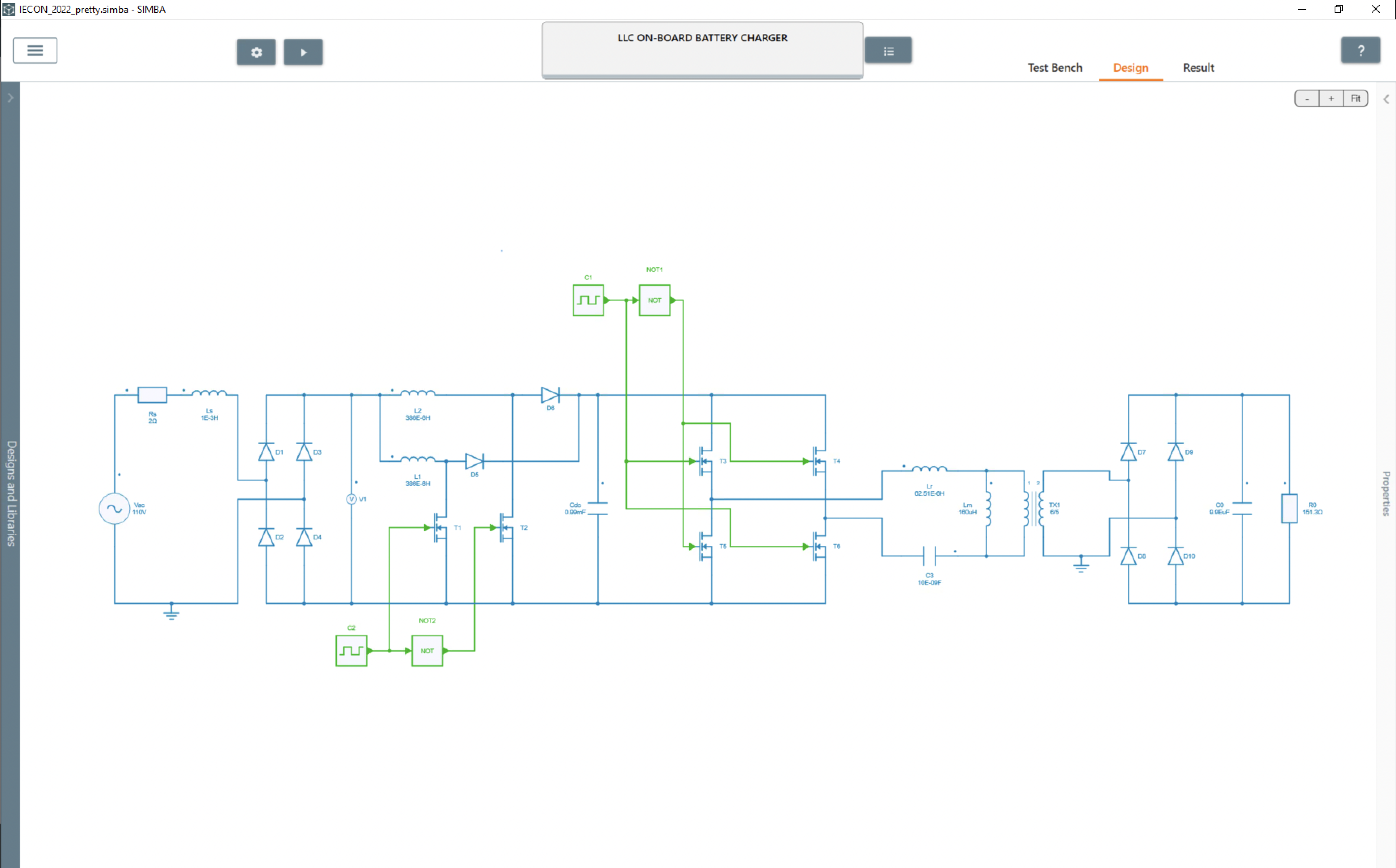
Task: Zoom in with the plus button
Action: [x=1331, y=99]
